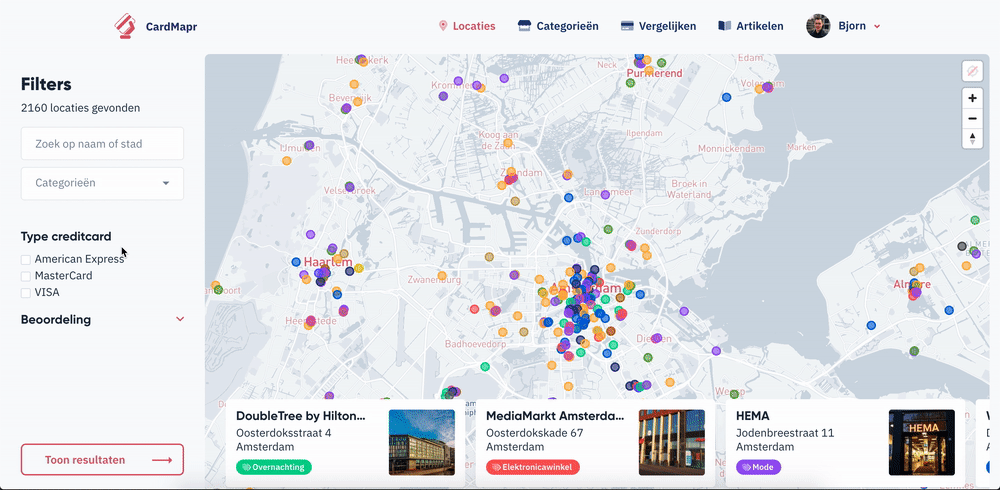Image resolution: width=1000 pixels, height=490 pixels.
Task: Click the Purmerend label on the map
Action: coord(654,73)
